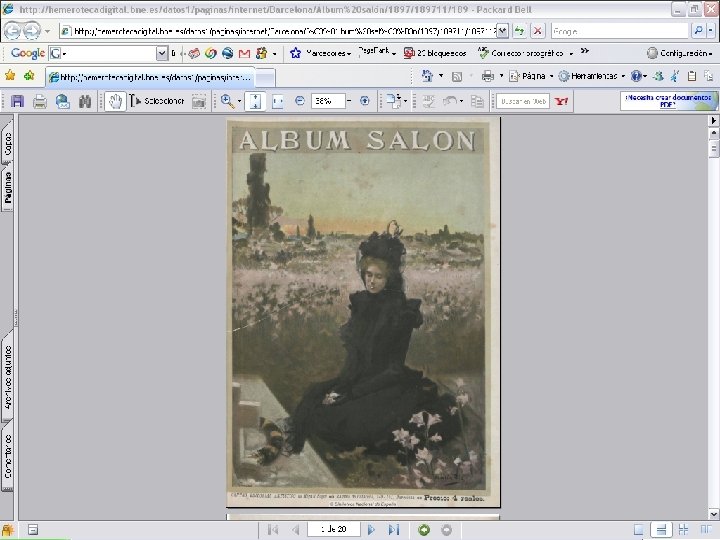Open the address bar history dropdown

click(x=503, y=31)
